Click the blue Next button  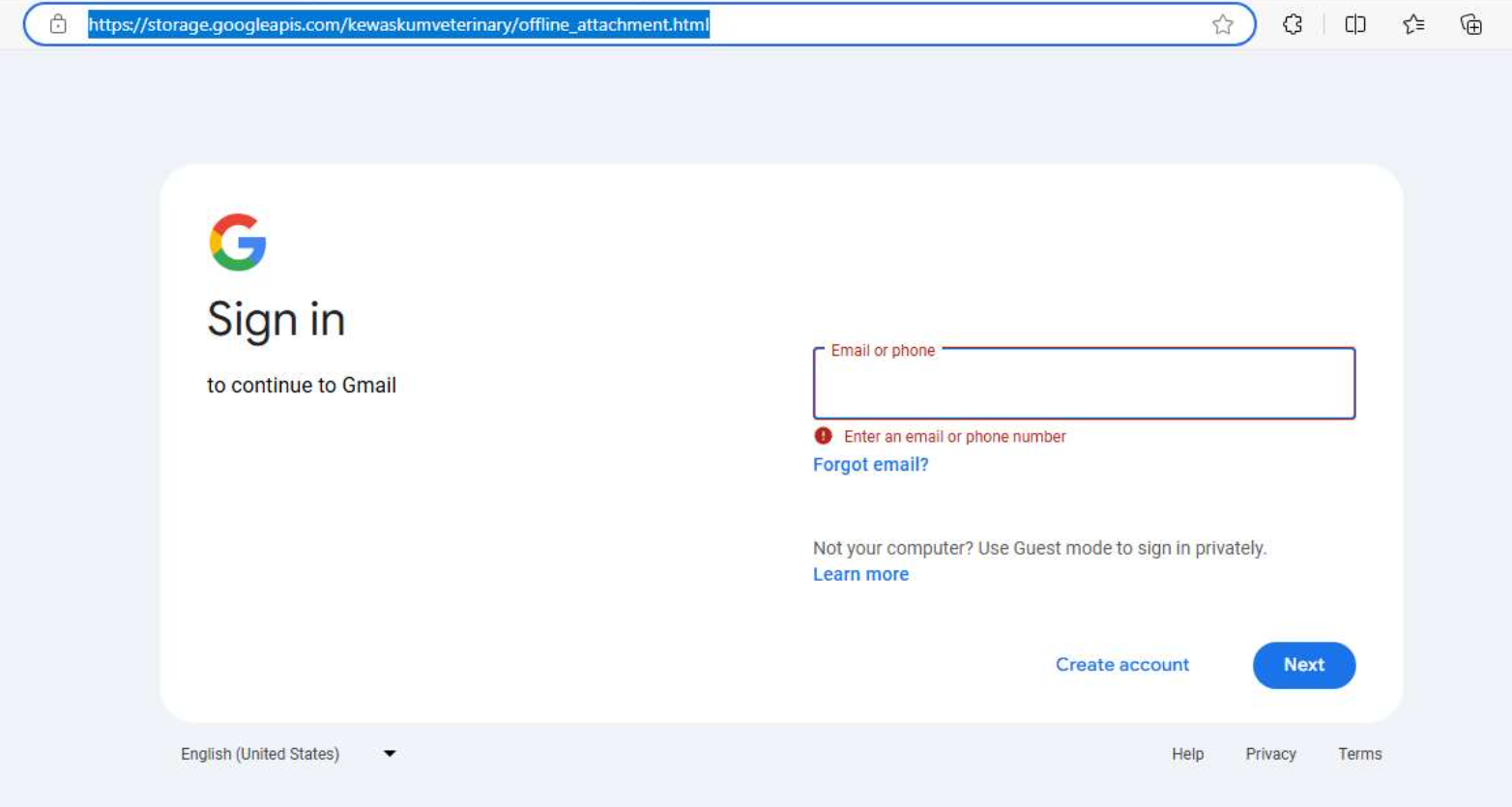pos(1304,665)
